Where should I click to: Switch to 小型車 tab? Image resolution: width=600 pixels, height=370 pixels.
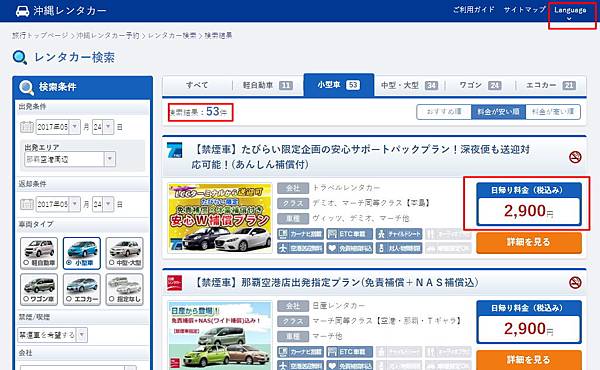[x=339, y=85]
